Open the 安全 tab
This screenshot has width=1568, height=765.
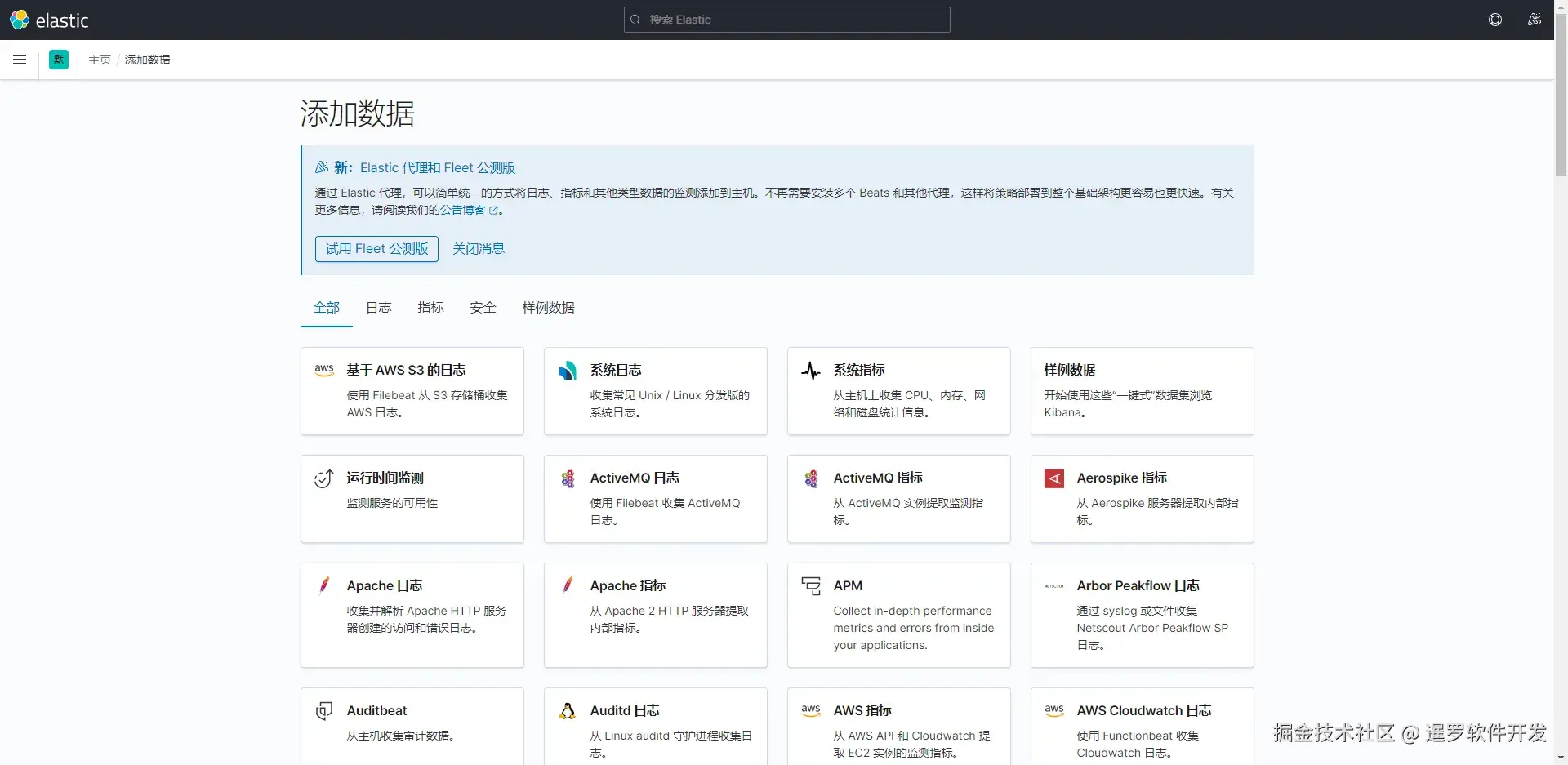[483, 308]
